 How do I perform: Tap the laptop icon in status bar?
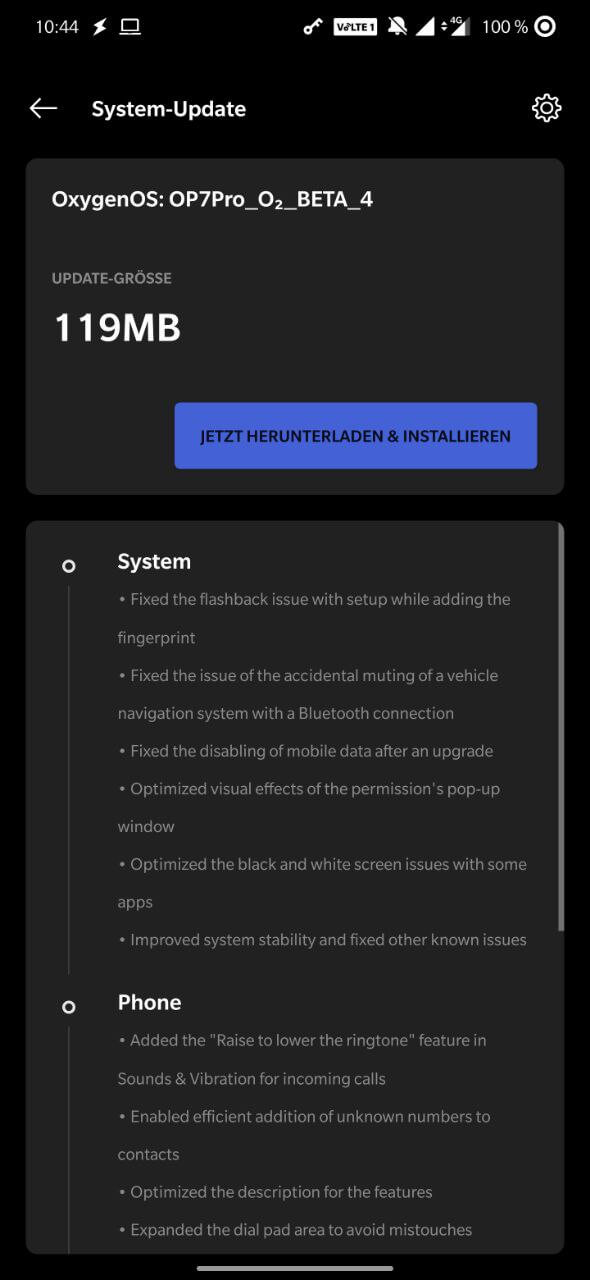[130, 27]
